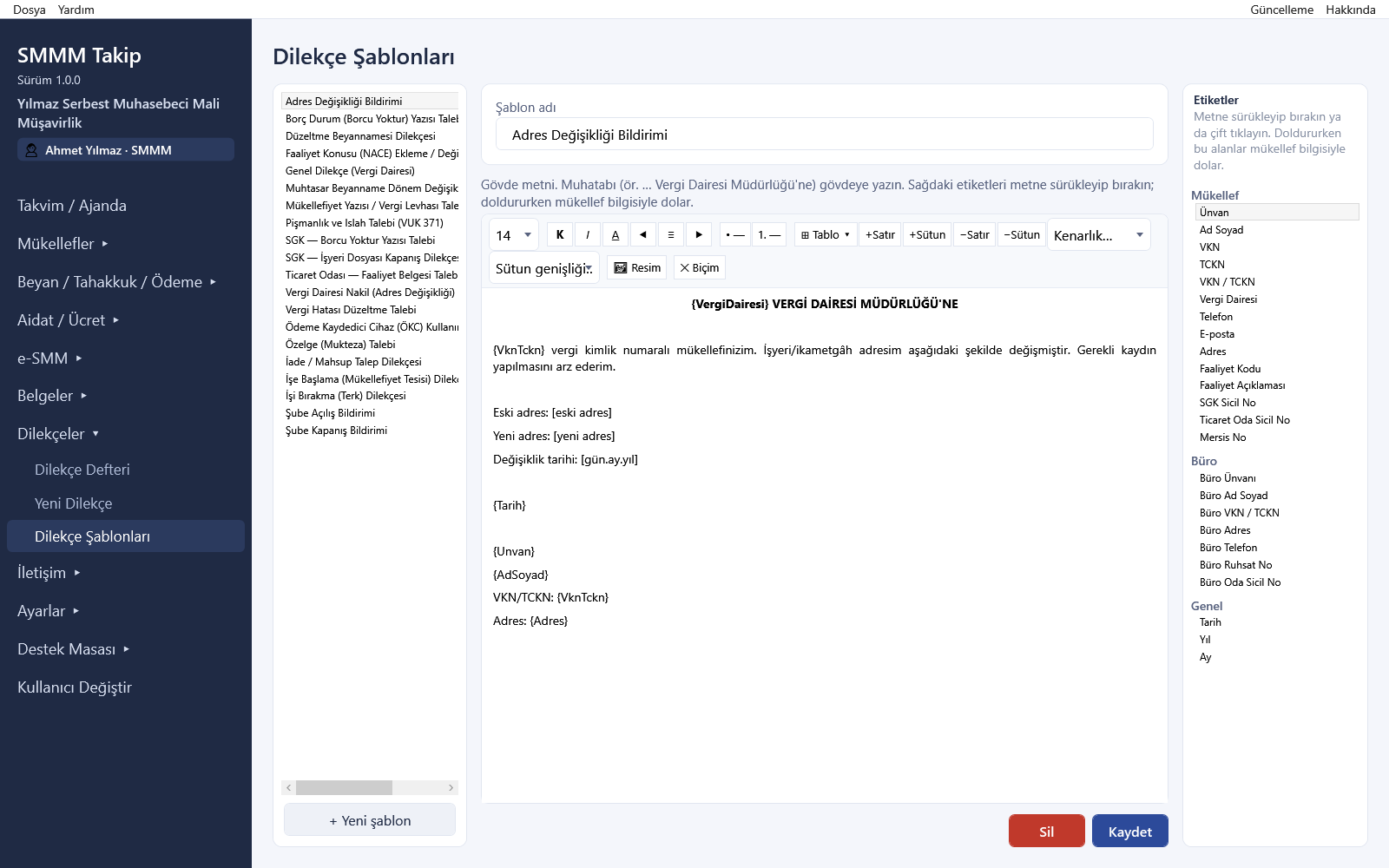The image size is (1389, 868).
Task: Go to Takvim / Ajanda
Action: click(72, 206)
